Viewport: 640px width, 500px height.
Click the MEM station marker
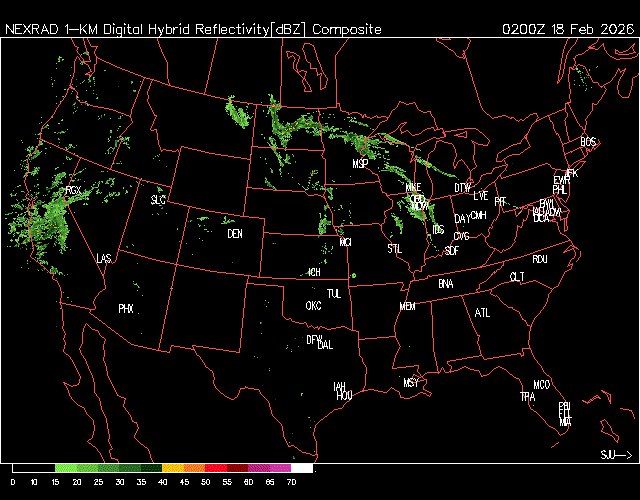click(x=407, y=306)
